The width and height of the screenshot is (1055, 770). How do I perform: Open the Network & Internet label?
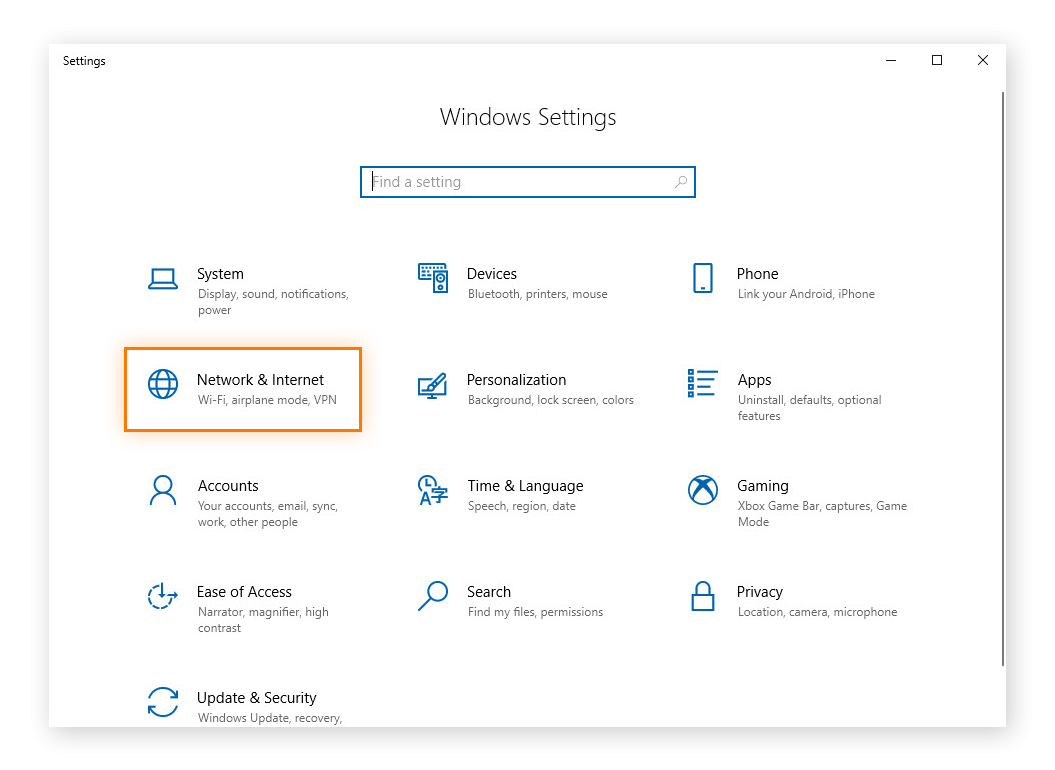260,380
